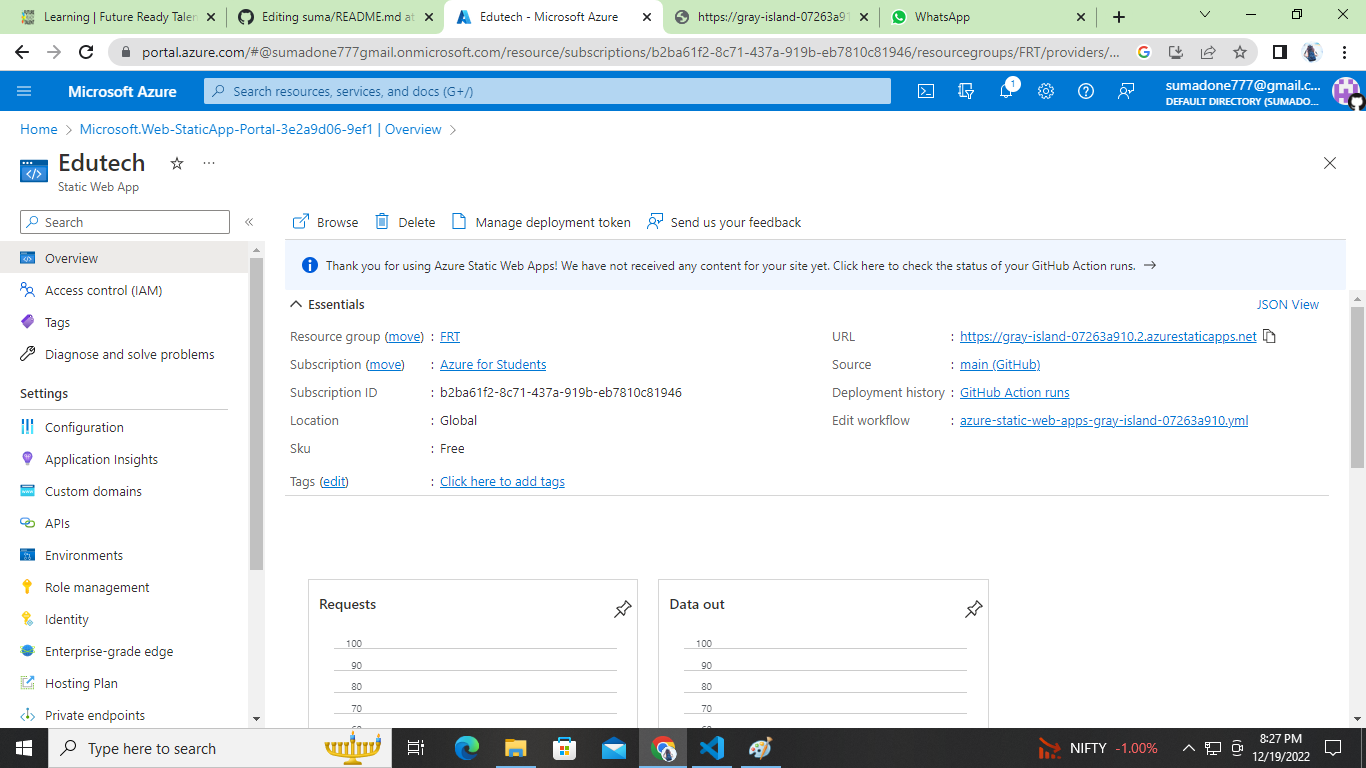Copy the azurestaticapps.net URL

1268,336
